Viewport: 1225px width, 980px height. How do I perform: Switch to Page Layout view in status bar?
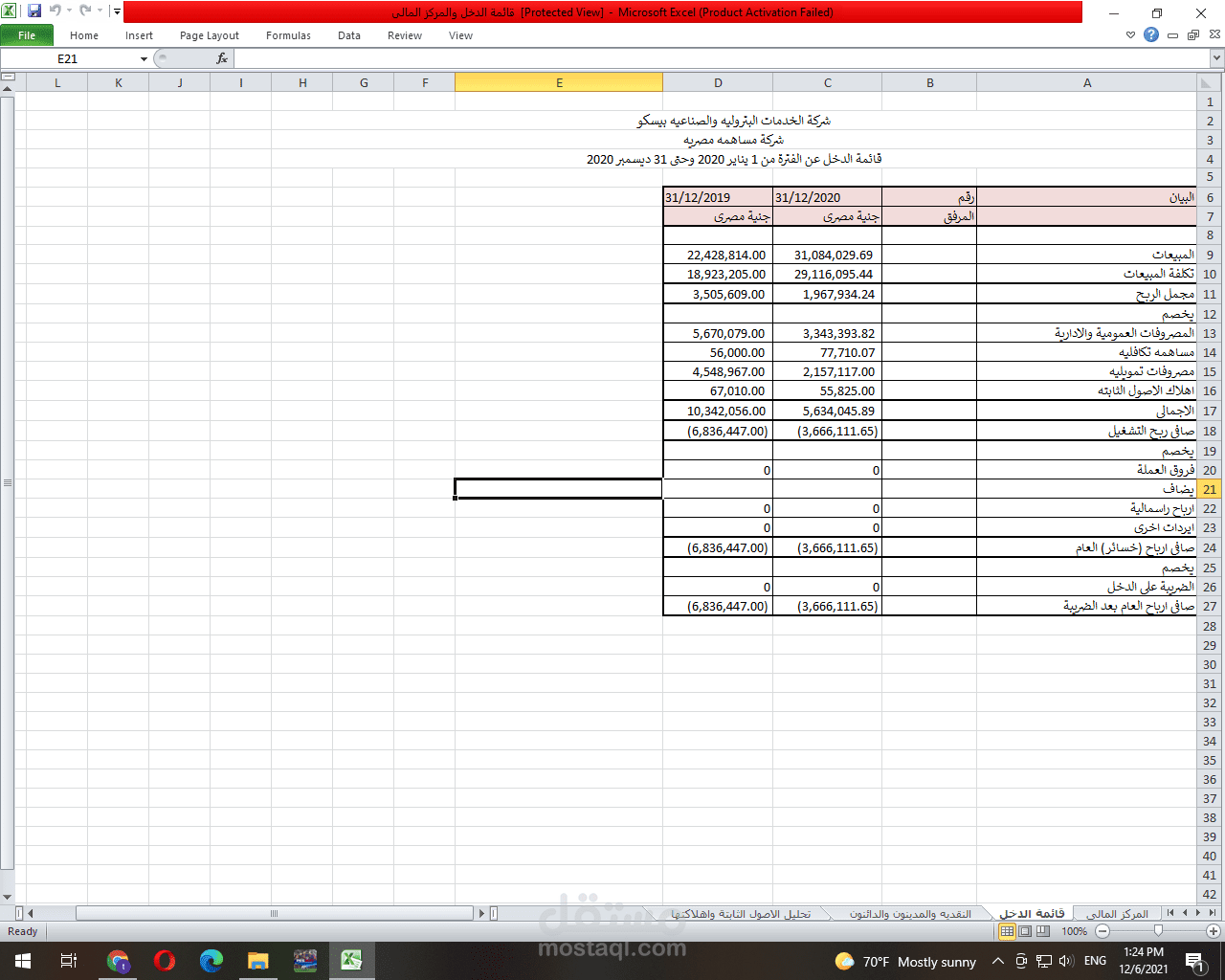point(1025,931)
